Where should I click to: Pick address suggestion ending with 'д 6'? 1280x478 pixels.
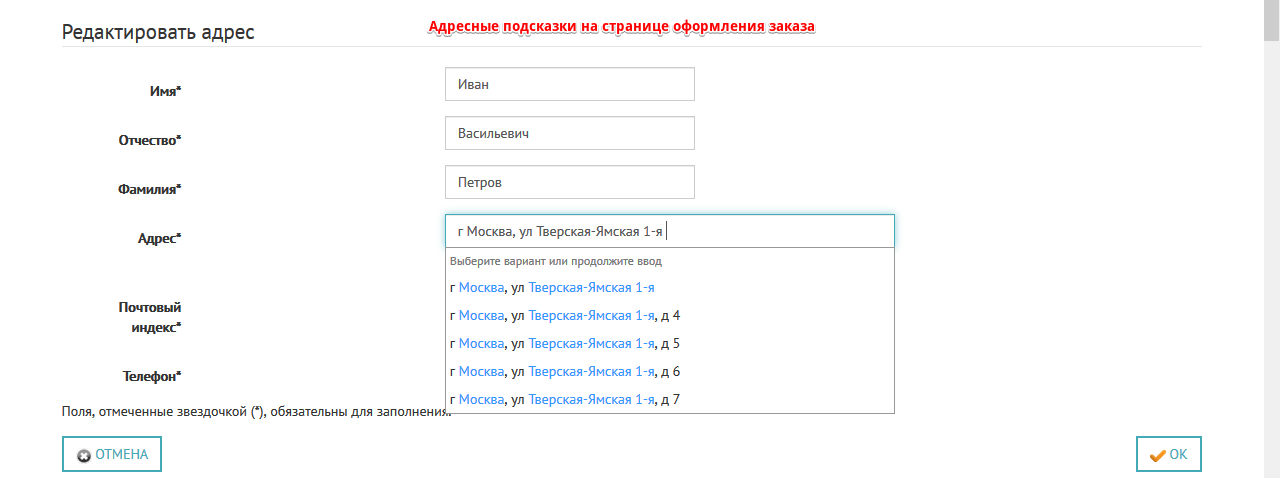(x=669, y=372)
